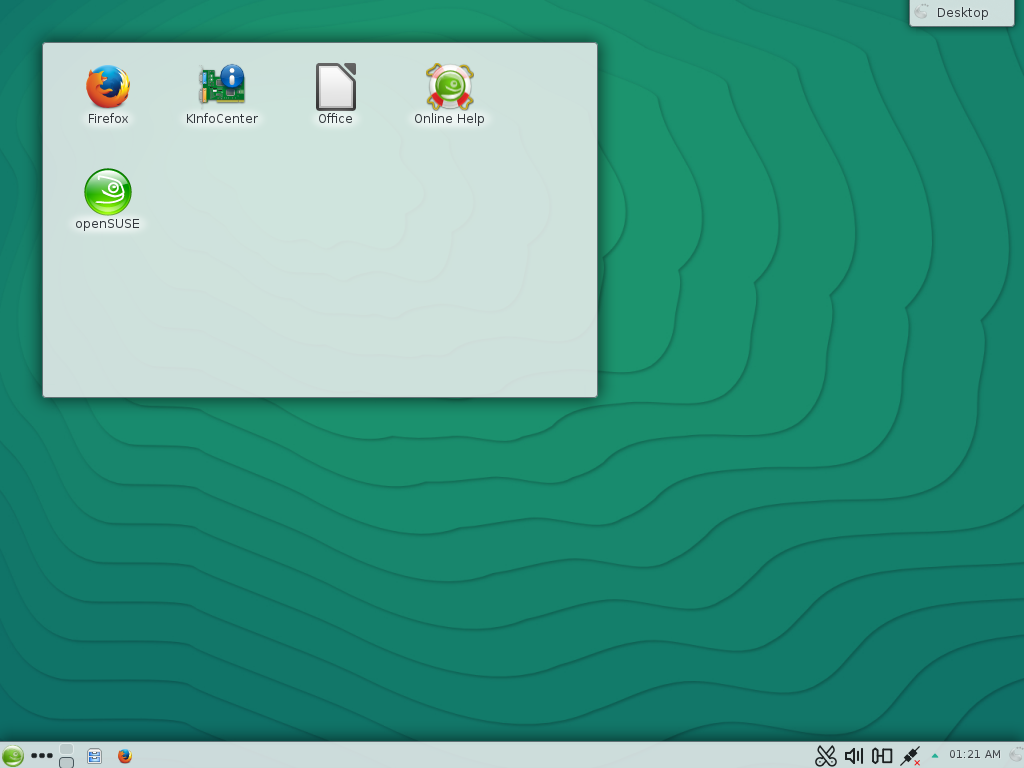
Task: Open the volume control speaker icon
Action: click(853, 756)
